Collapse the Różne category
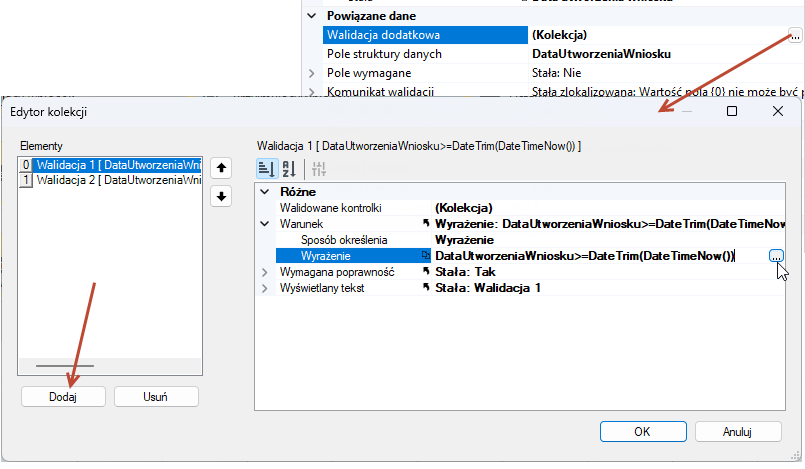805x469 pixels. 264,192
